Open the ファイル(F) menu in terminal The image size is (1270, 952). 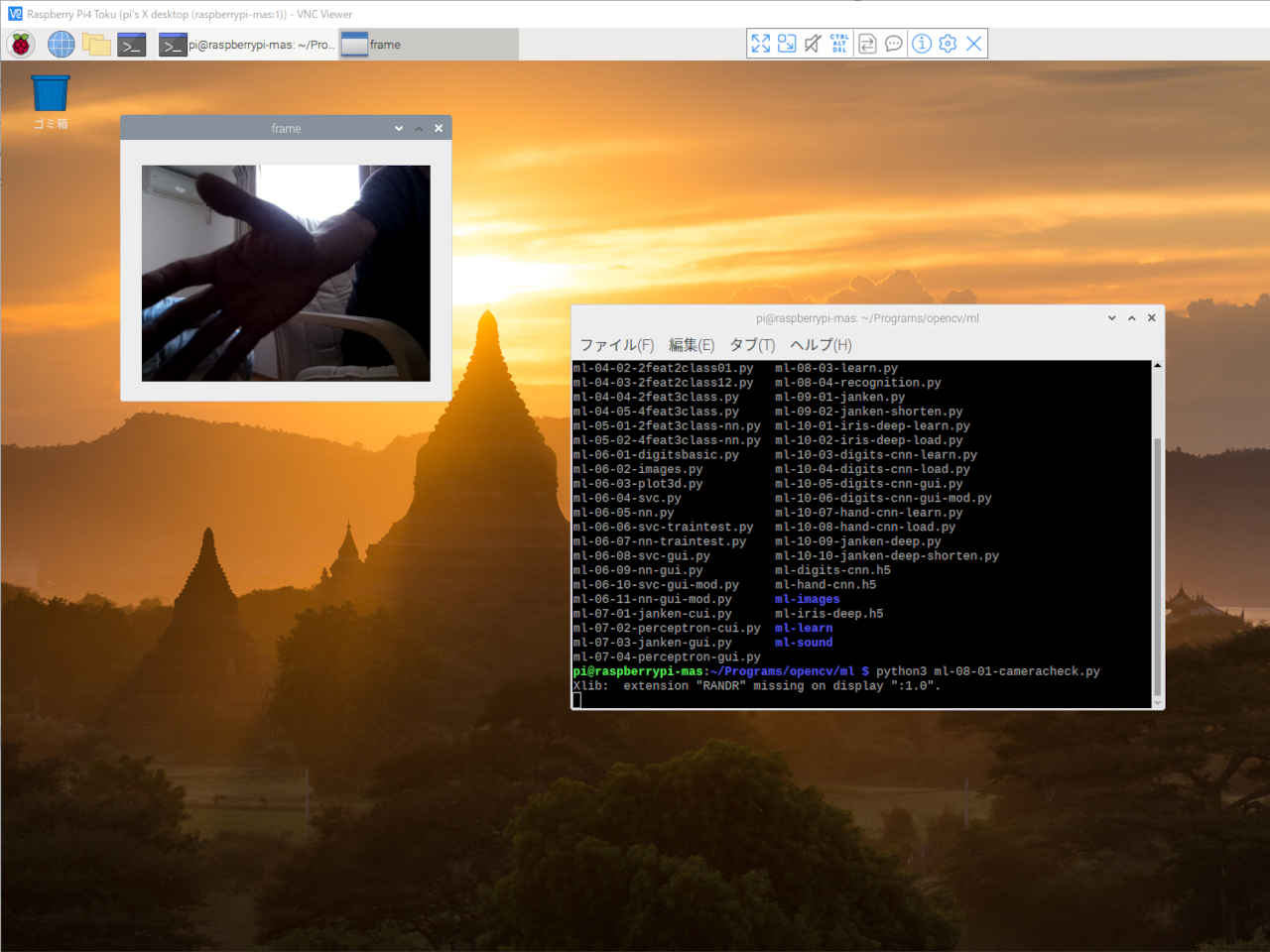pos(616,345)
